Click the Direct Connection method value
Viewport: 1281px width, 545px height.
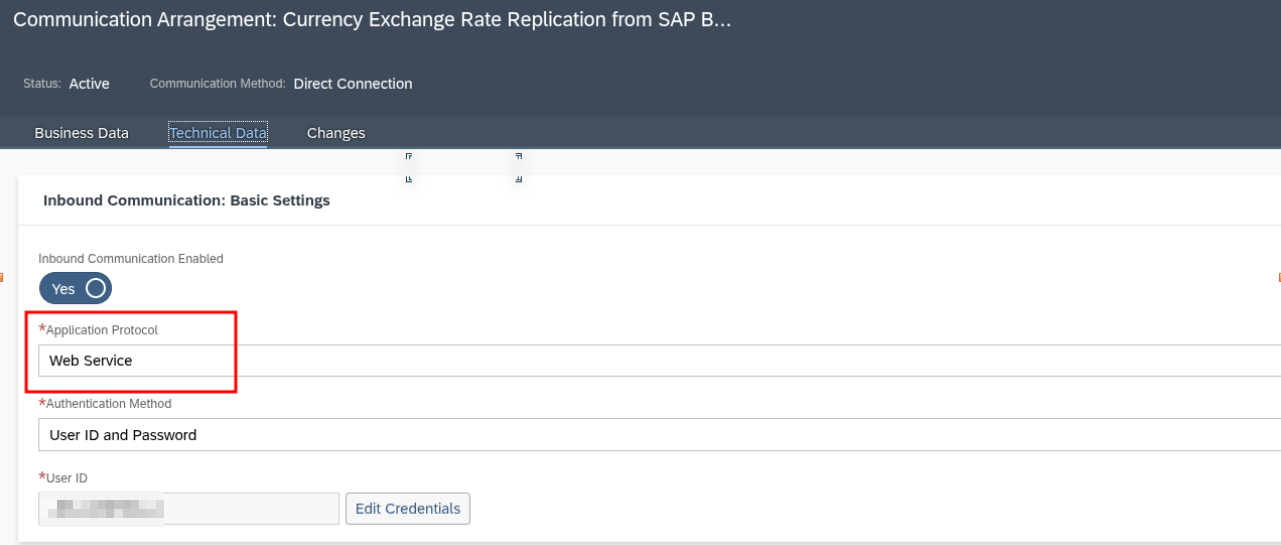point(353,84)
